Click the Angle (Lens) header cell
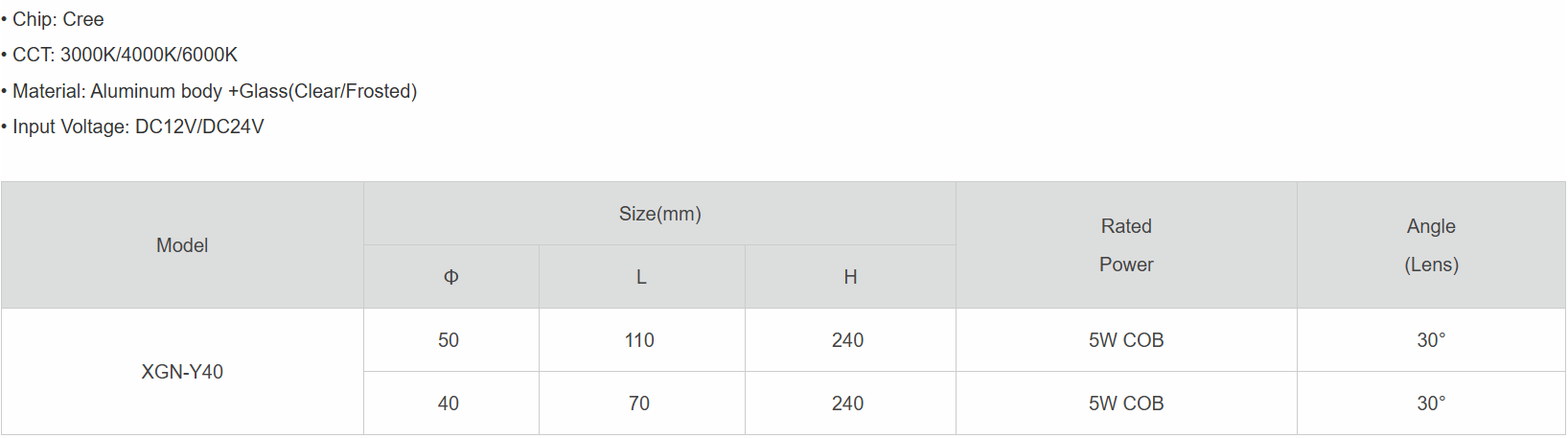1568x438 pixels. 1431,245
